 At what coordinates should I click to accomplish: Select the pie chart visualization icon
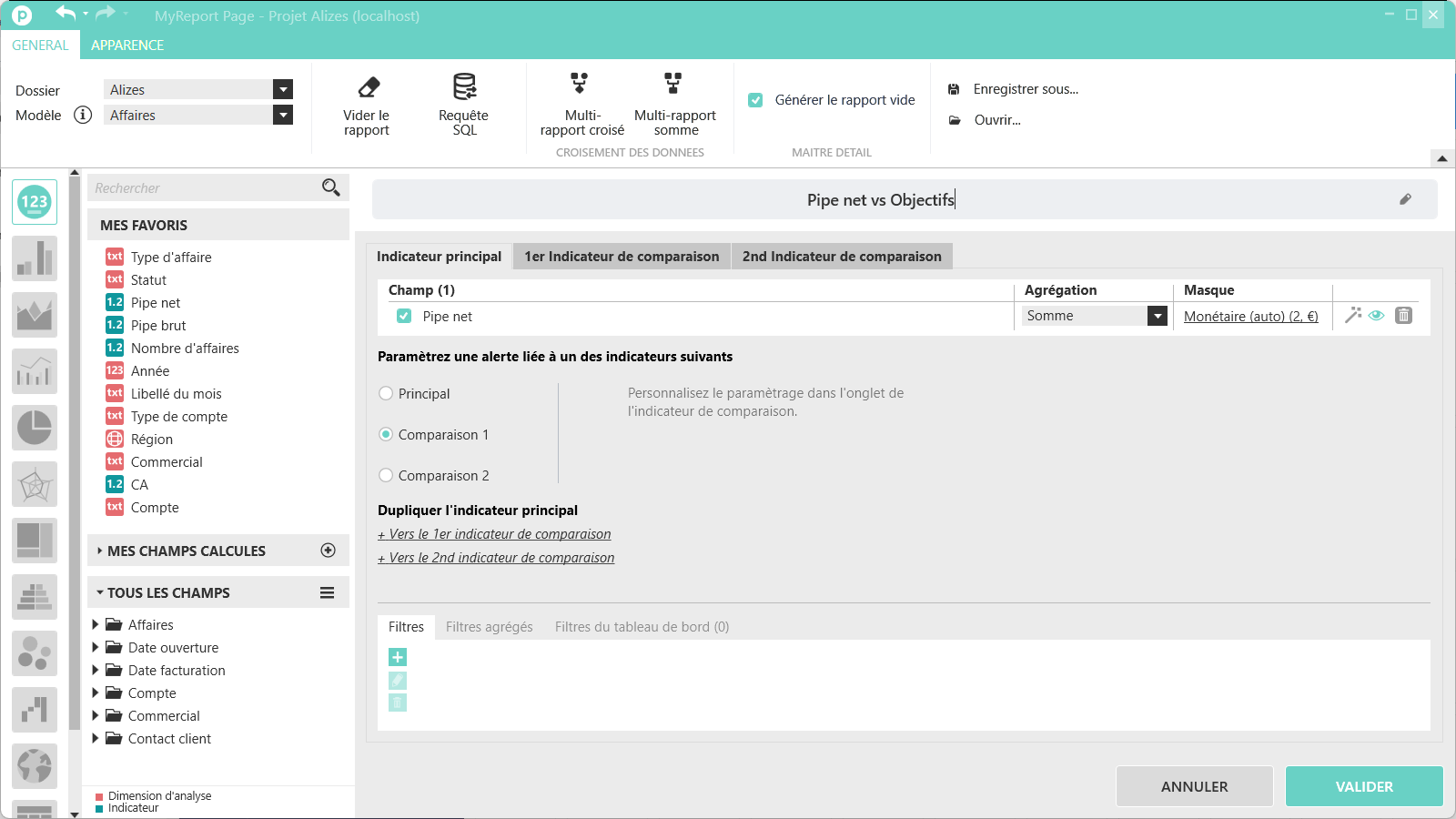(35, 428)
